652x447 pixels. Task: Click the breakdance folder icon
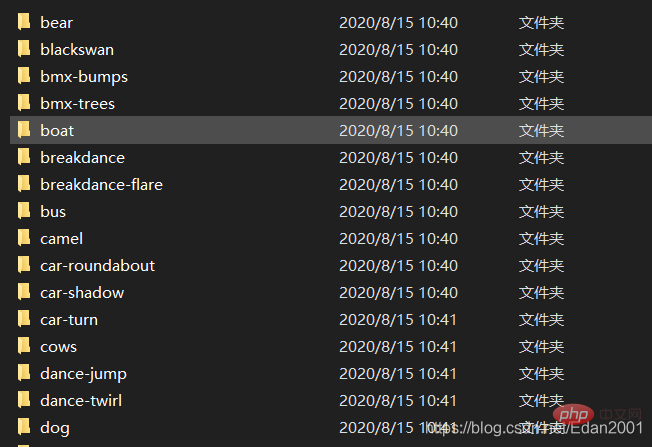[x=24, y=157]
